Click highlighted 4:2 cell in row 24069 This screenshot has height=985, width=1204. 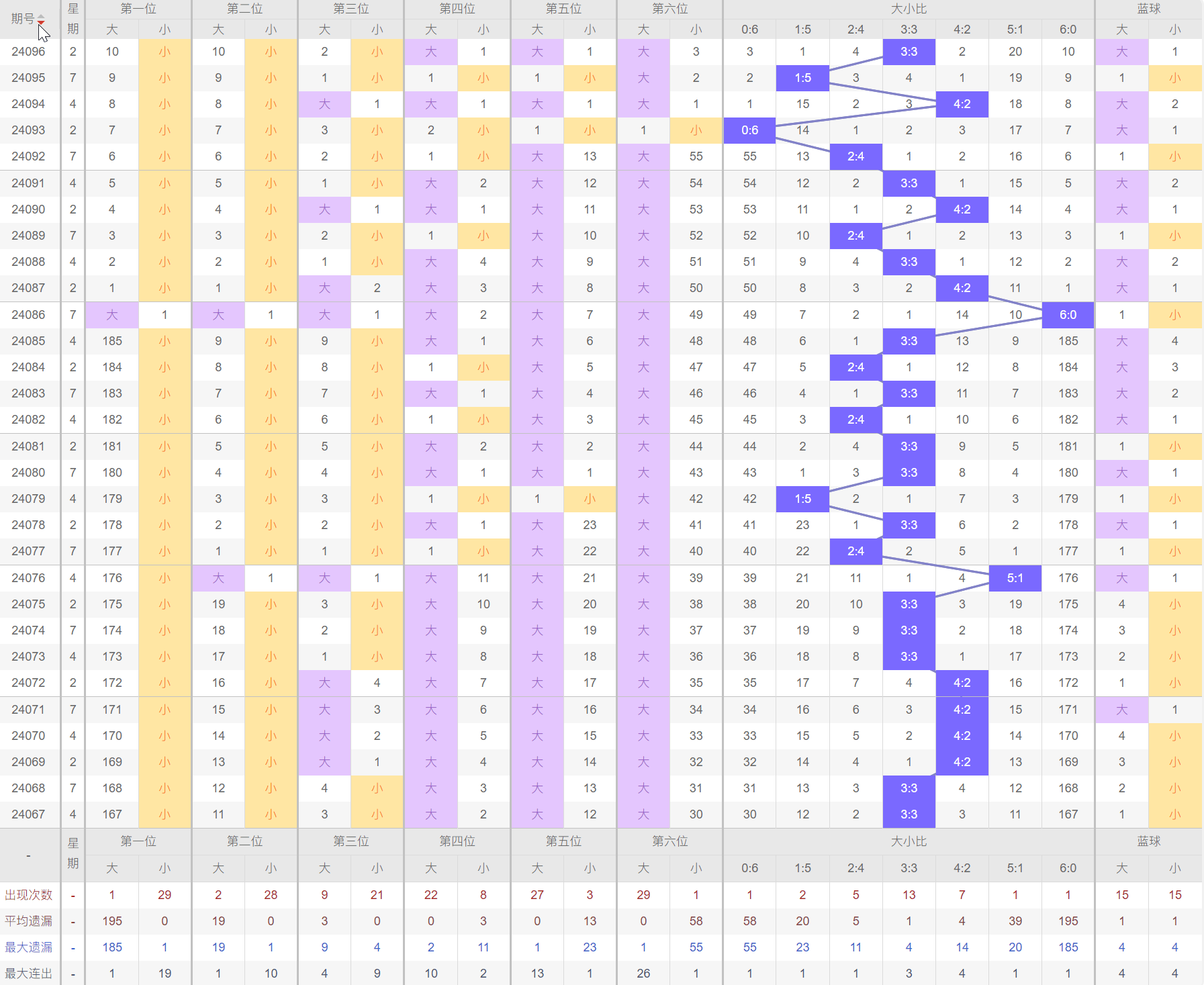point(962,762)
